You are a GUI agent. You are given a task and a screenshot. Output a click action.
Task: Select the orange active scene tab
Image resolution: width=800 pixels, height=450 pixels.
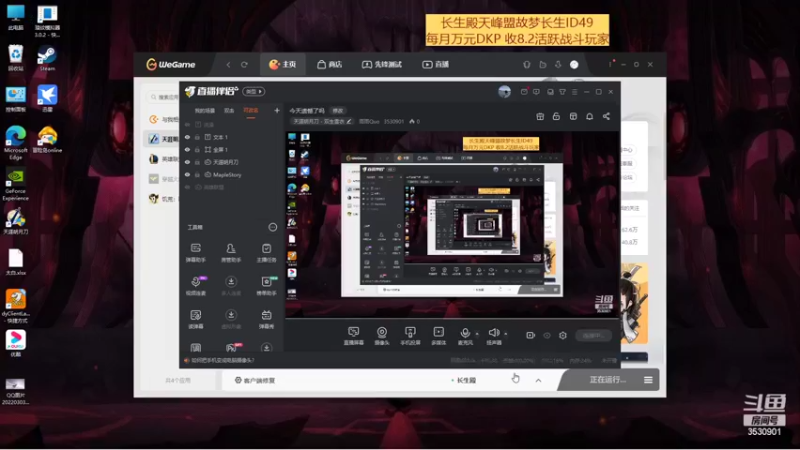click(x=251, y=111)
